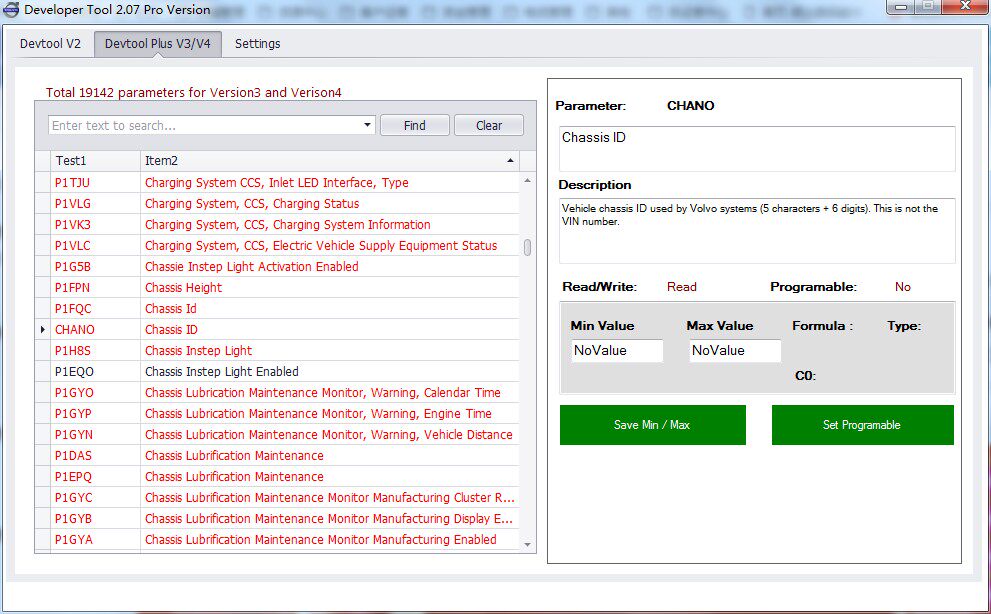Click 'Total 19142 parameters' heading text
This screenshot has width=991, height=614.
click(x=193, y=92)
